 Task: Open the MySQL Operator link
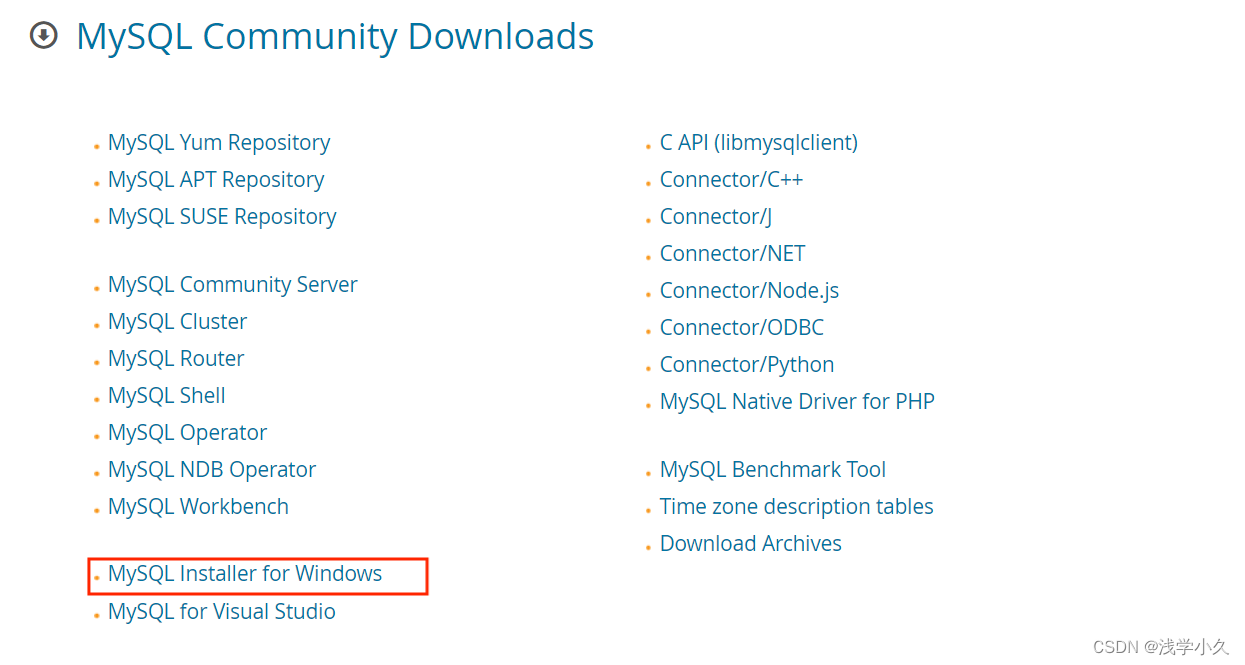point(187,433)
